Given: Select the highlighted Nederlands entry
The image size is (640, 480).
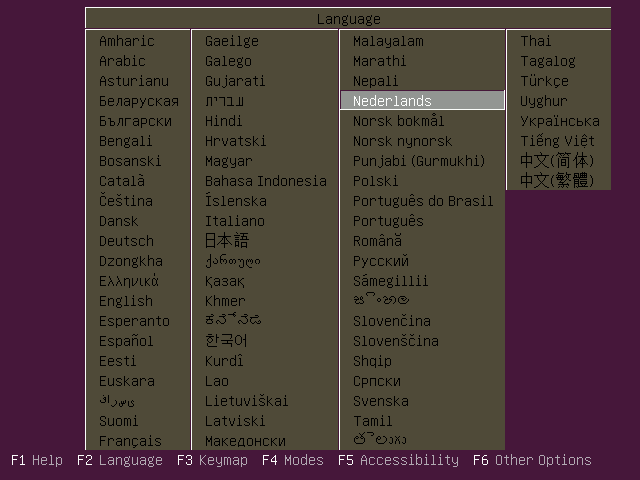Looking at the screenshot, I should pyautogui.click(x=392, y=101).
